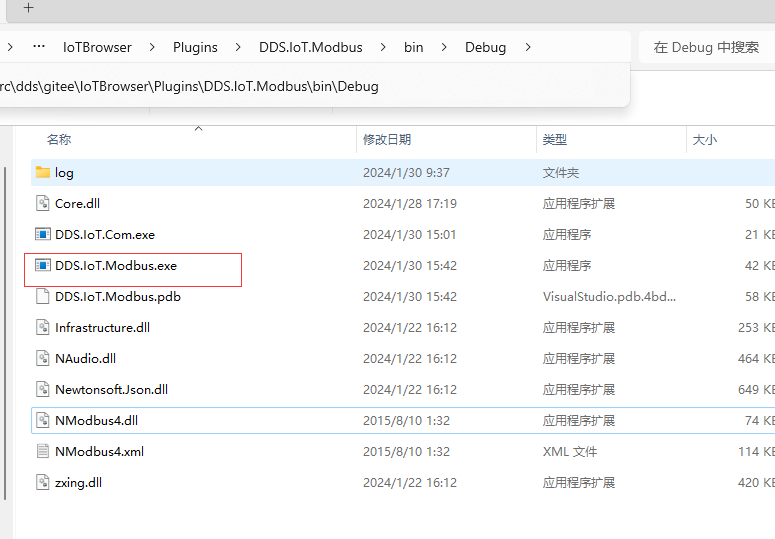Select the NAudio.dll file name
Image resolution: width=775 pixels, height=539 pixels.
click(x=86, y=359)
